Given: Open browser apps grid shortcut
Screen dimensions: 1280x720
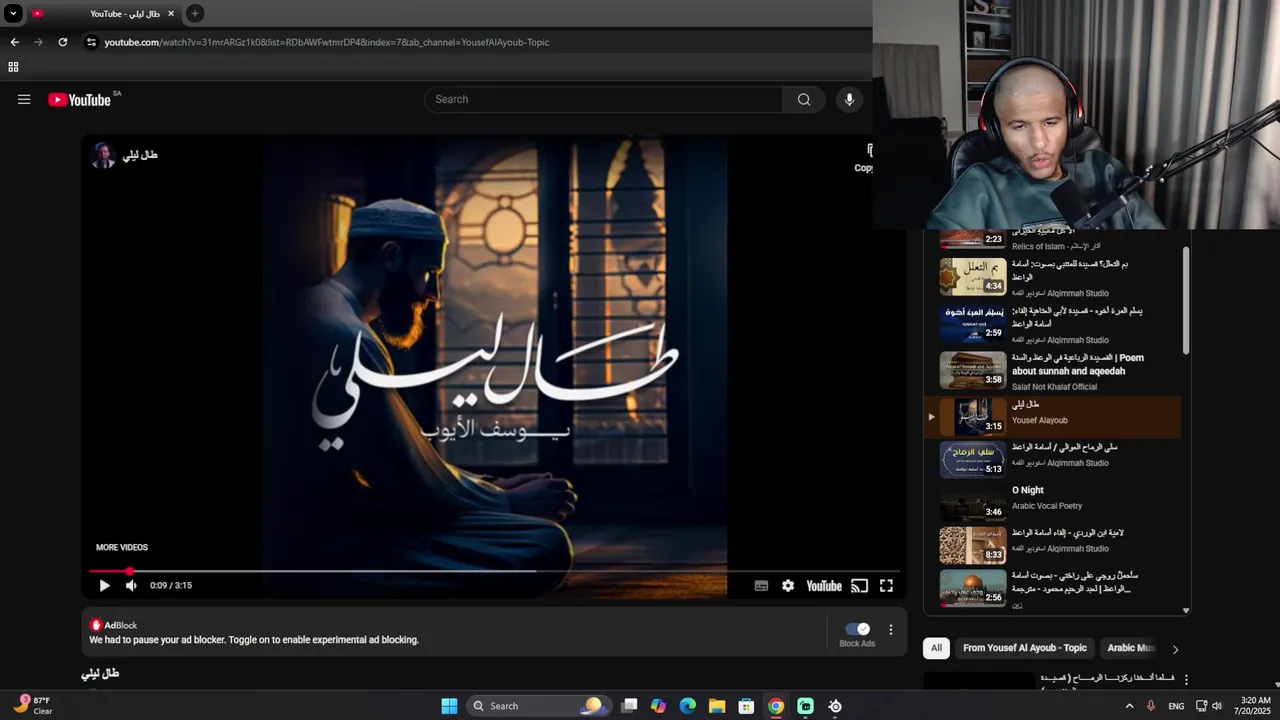Looking at the screenshot, I should pos(13,67).
